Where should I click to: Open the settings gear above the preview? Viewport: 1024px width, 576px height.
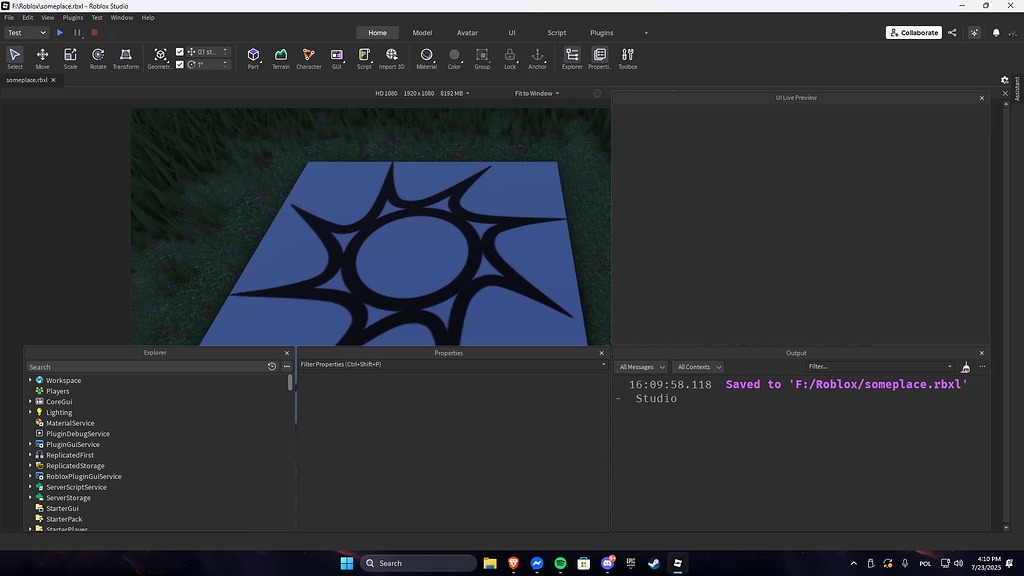pos(1004,80)
